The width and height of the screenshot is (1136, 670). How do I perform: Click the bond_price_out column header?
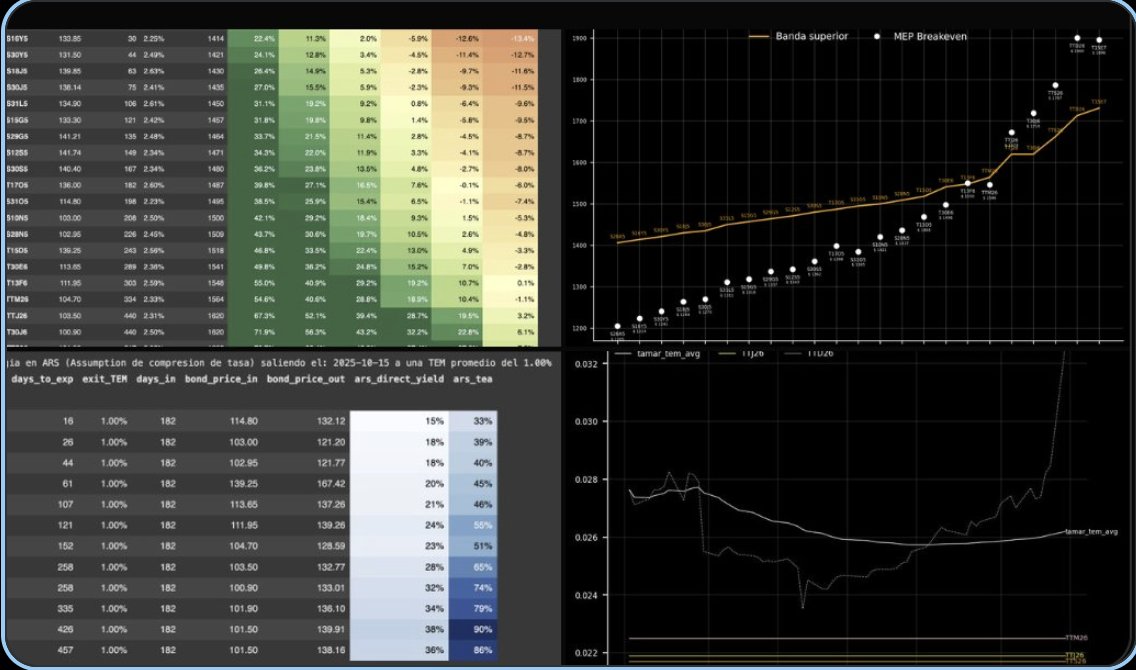[306, 379]
